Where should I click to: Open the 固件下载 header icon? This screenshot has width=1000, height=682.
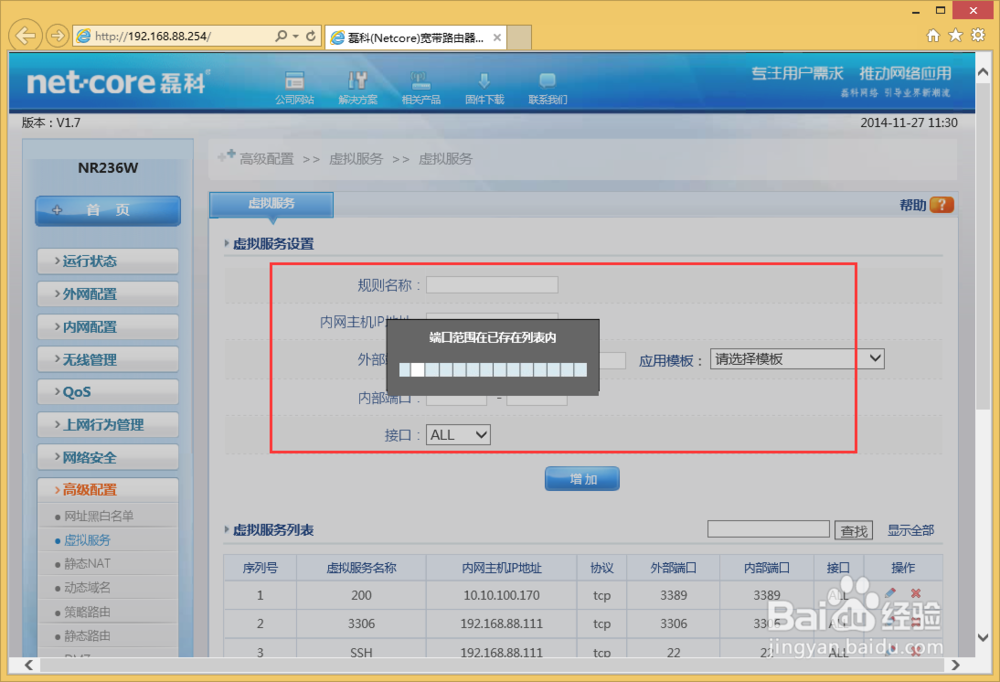(484, 87)
